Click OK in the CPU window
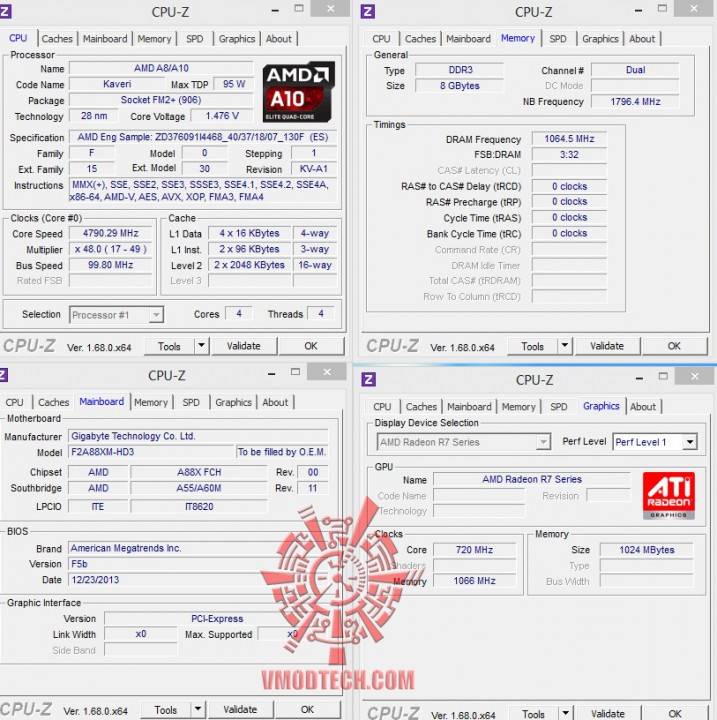 pos(311,346)
